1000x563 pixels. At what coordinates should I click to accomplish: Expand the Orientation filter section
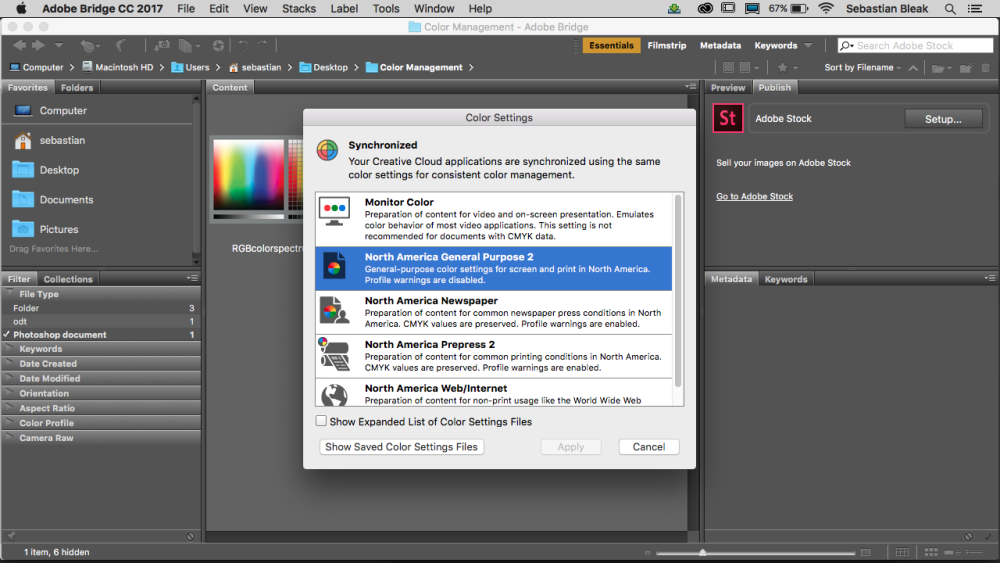(10, 393)
